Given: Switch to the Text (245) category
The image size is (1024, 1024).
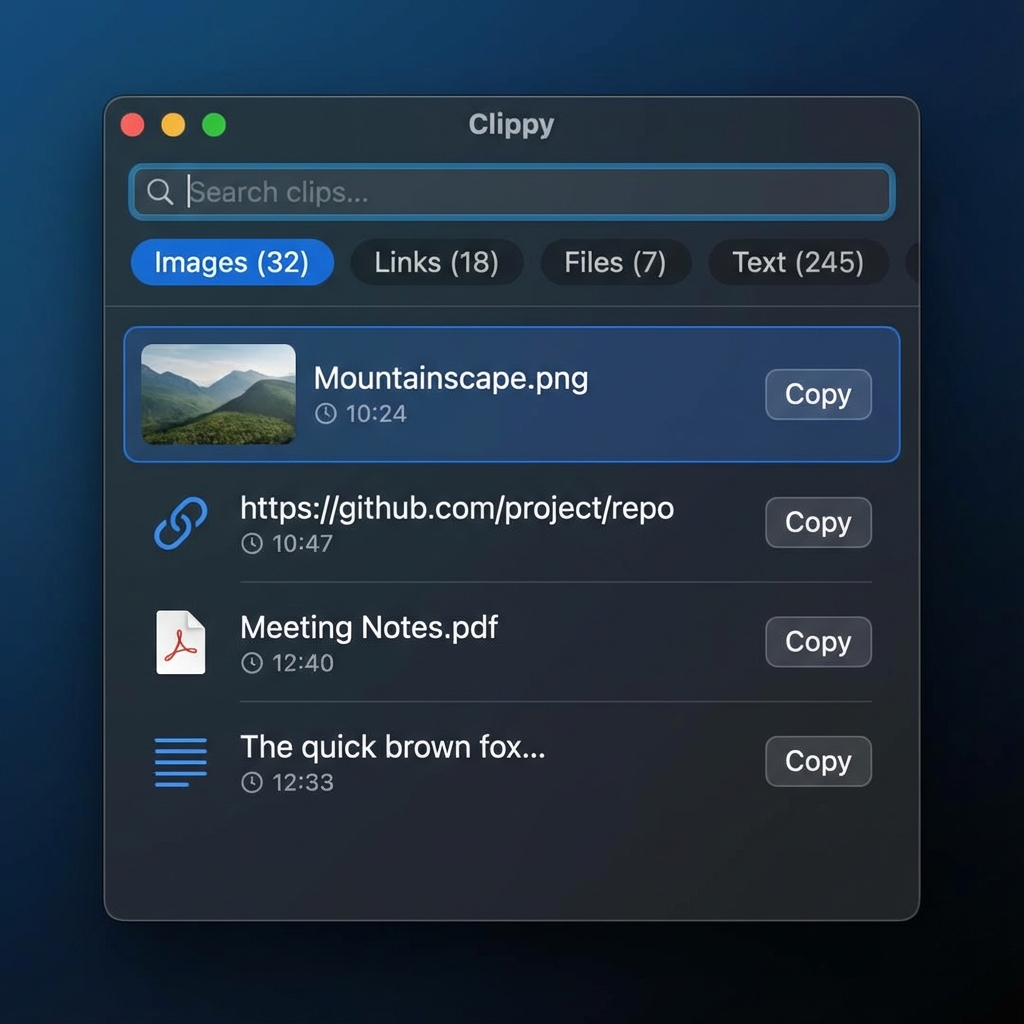Looking at the screenshot, I should coord(797,262).
